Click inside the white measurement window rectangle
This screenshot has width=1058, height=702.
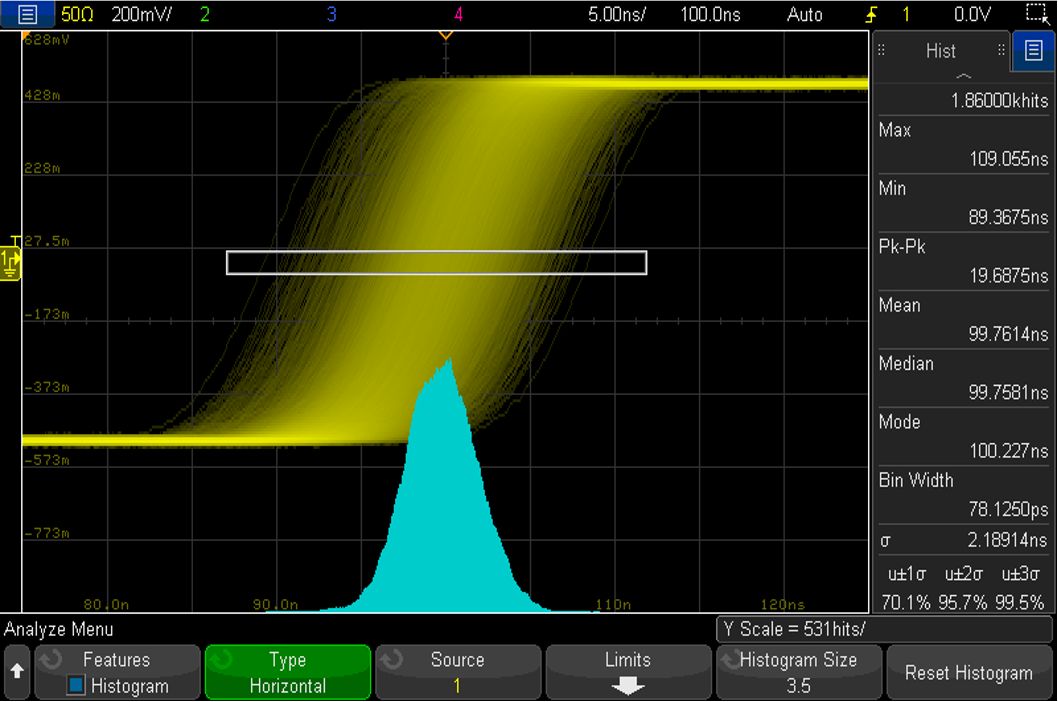tap(435, 262)
